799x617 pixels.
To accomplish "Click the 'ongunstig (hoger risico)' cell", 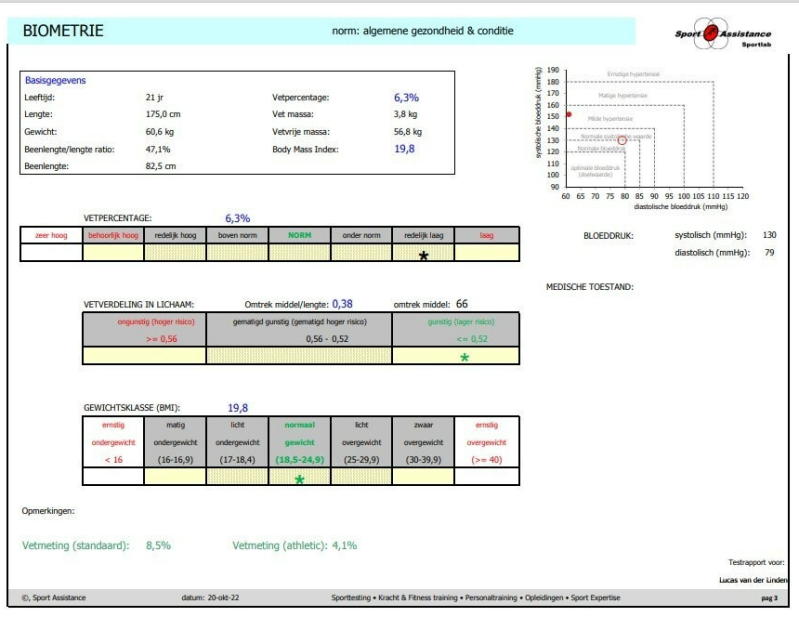I will click(x=145, y=330).
